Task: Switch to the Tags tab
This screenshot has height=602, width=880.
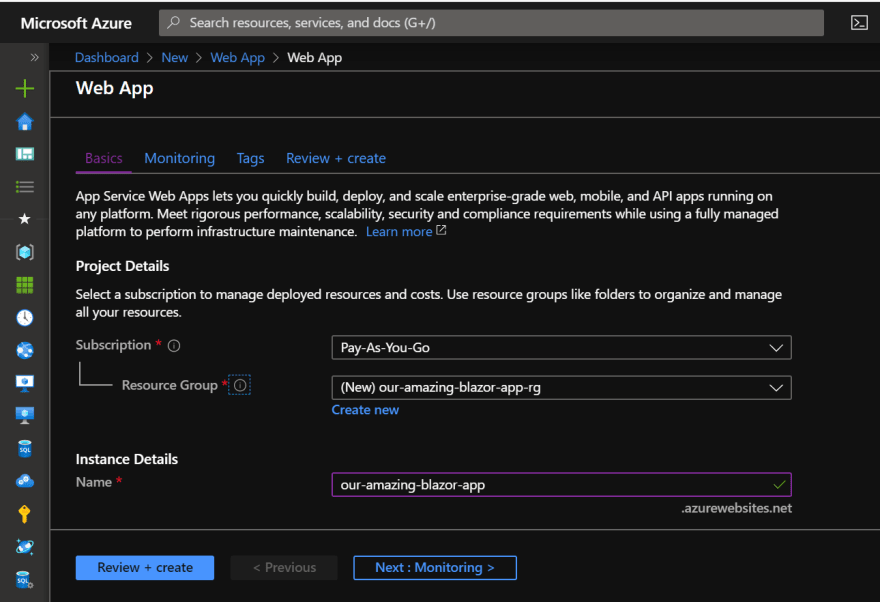Action: (x=250, y=158)
